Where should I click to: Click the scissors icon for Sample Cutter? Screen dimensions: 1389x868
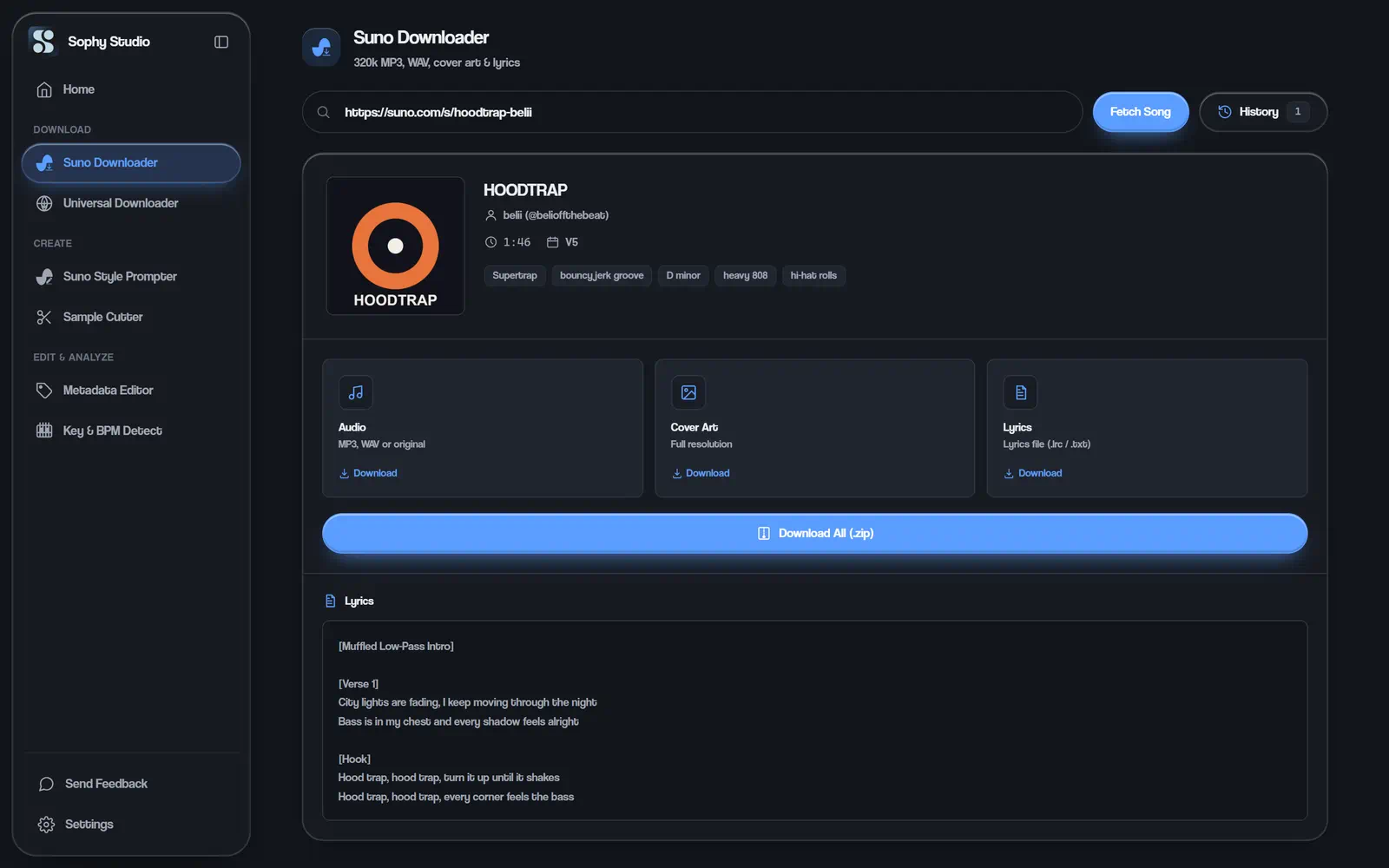[44, 318]
